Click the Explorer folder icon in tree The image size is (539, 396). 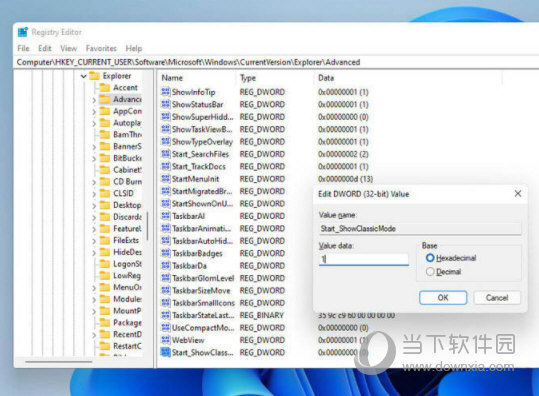pyautogui.click(x=94, y=76)
